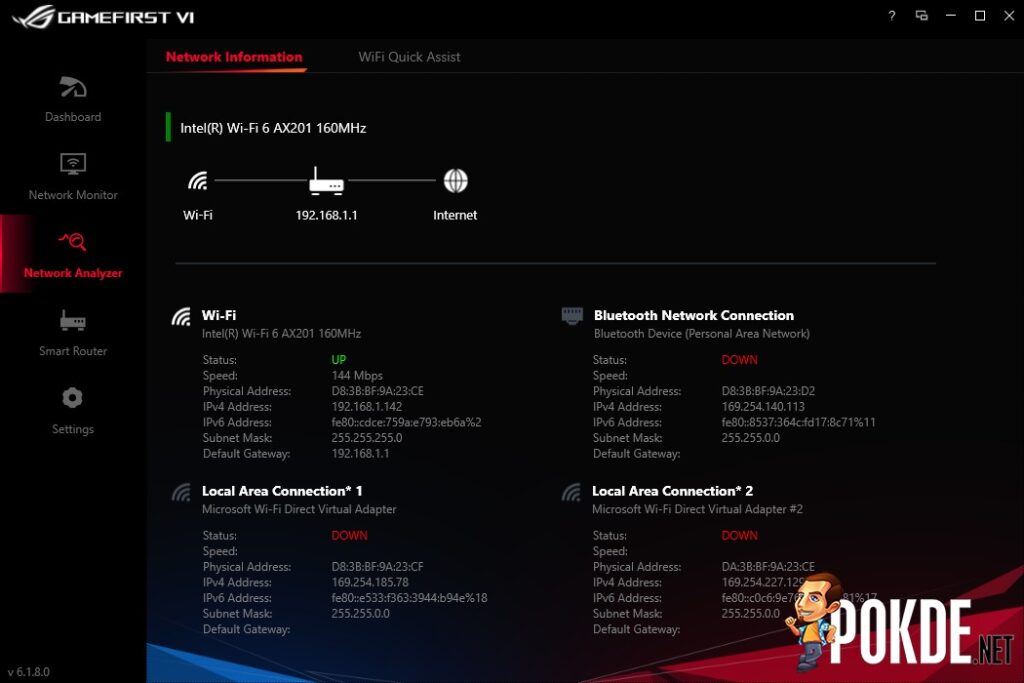
Task: Click the Local Area Connection* 1 signal icon
Action: (x=181, y=492)
